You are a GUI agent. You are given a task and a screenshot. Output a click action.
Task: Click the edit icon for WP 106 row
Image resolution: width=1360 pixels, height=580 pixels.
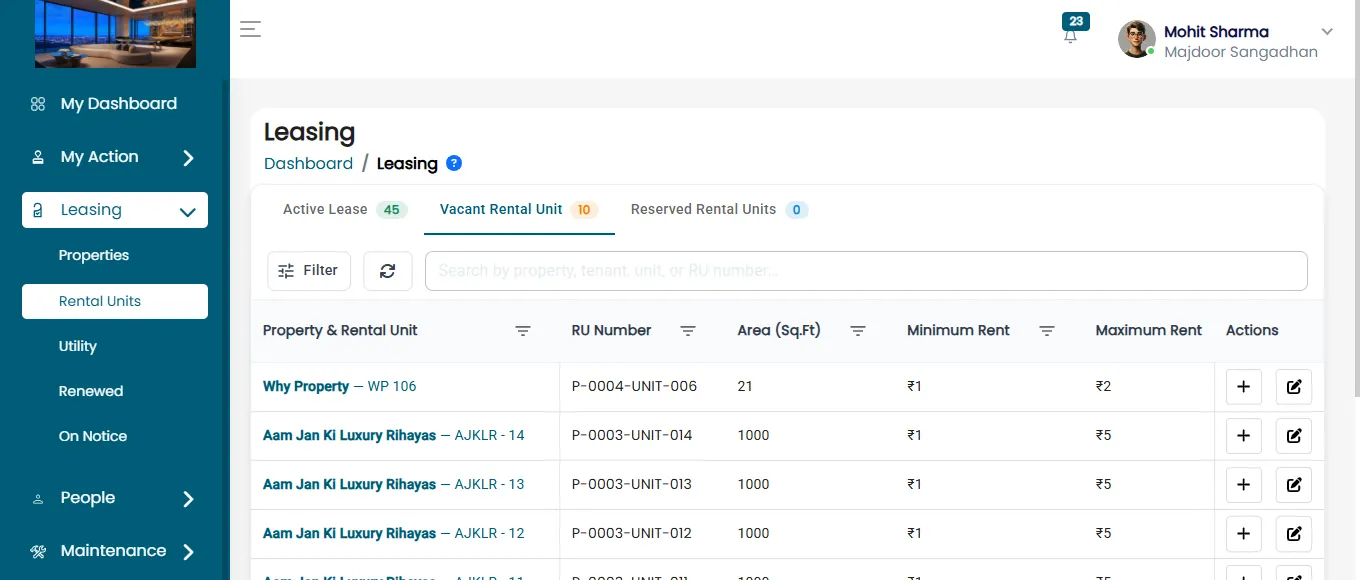1294,387
